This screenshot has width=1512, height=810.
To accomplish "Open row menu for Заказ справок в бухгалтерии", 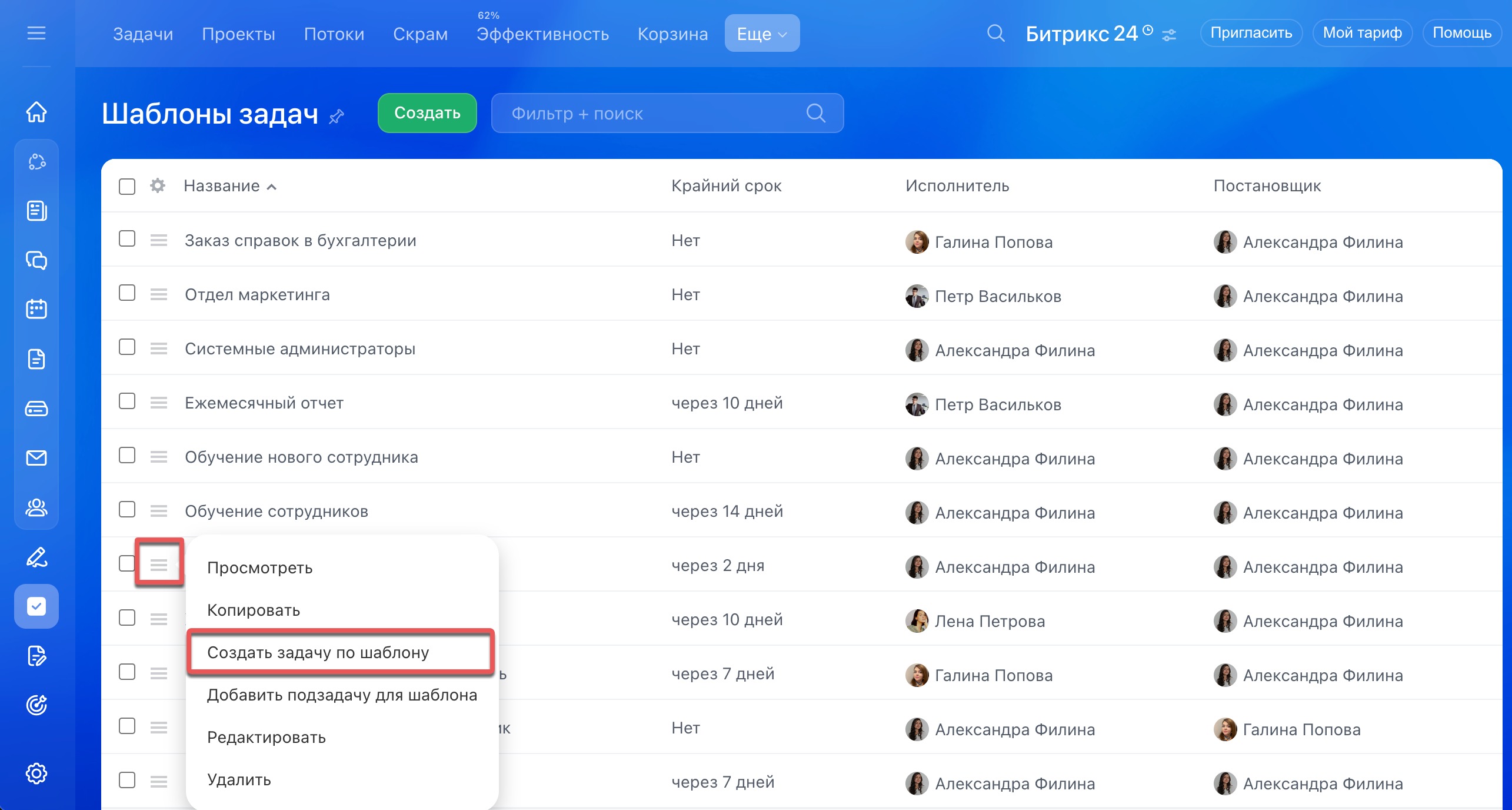I will click(x=159, y=240).
